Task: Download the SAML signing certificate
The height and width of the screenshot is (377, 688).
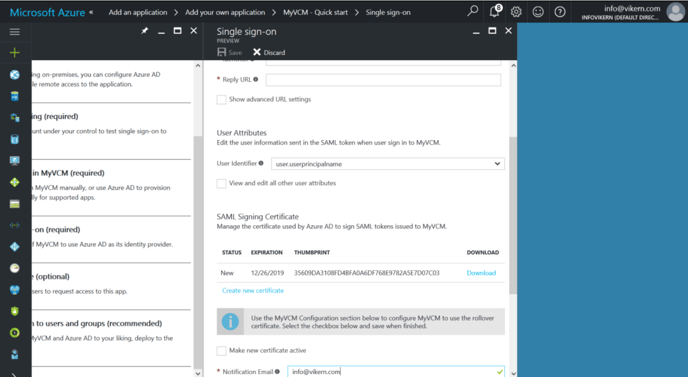Action: point(481,273)
